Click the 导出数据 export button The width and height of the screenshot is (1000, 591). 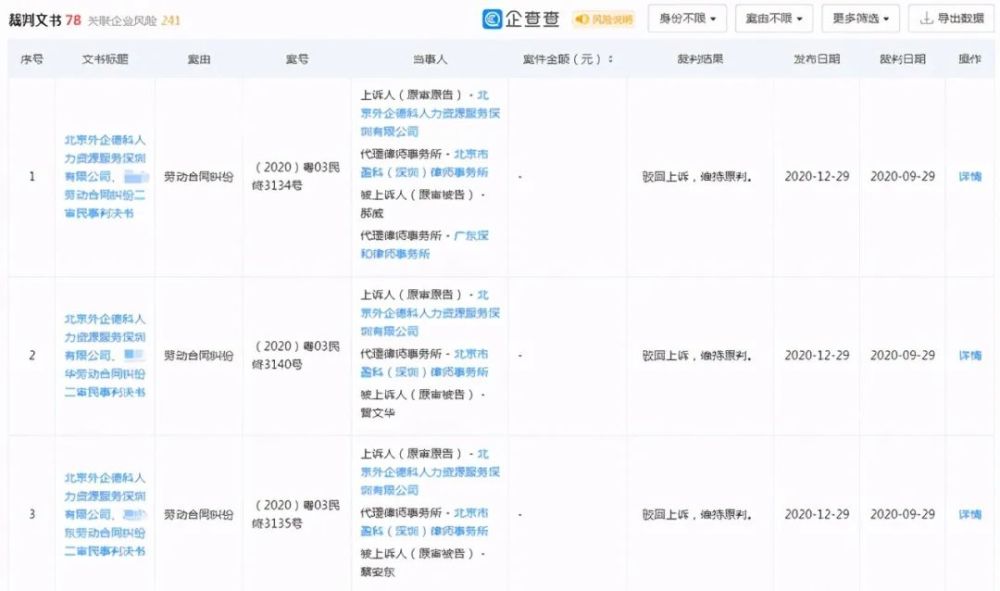pos(952,18)
